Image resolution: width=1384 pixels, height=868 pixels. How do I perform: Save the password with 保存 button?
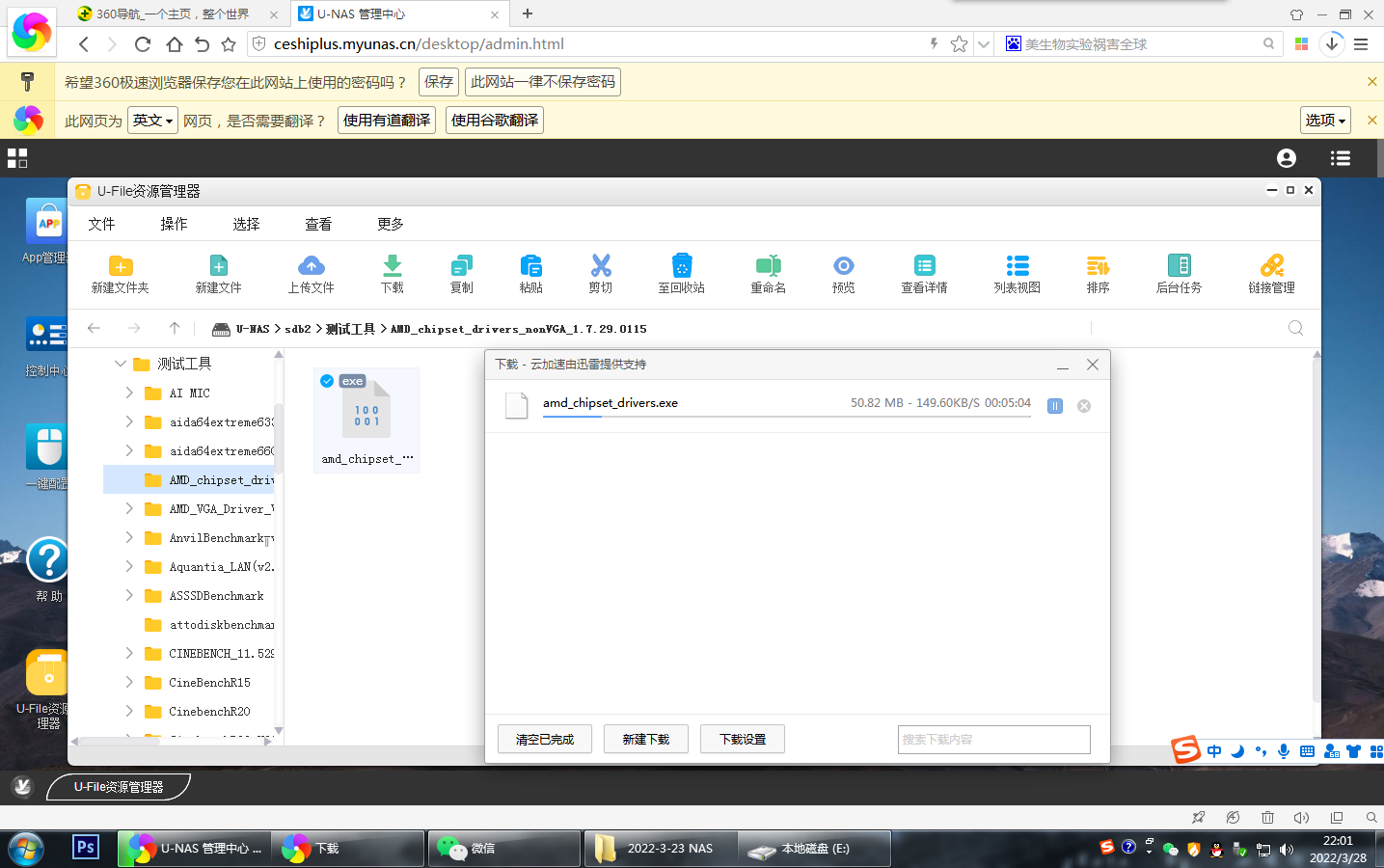click(x=439, y=82)
